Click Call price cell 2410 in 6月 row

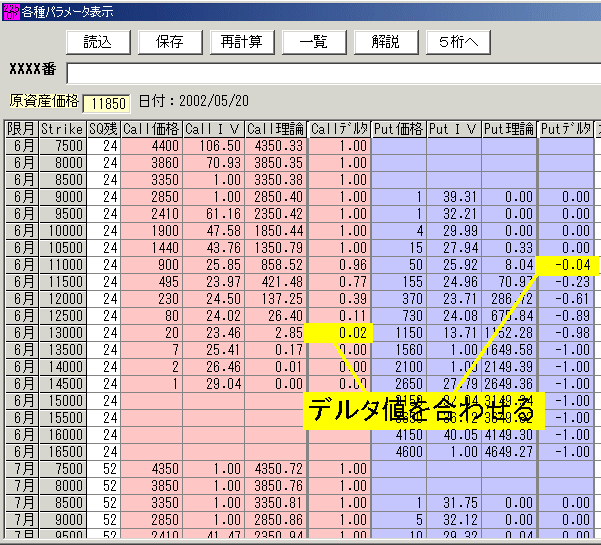[152, 214]
